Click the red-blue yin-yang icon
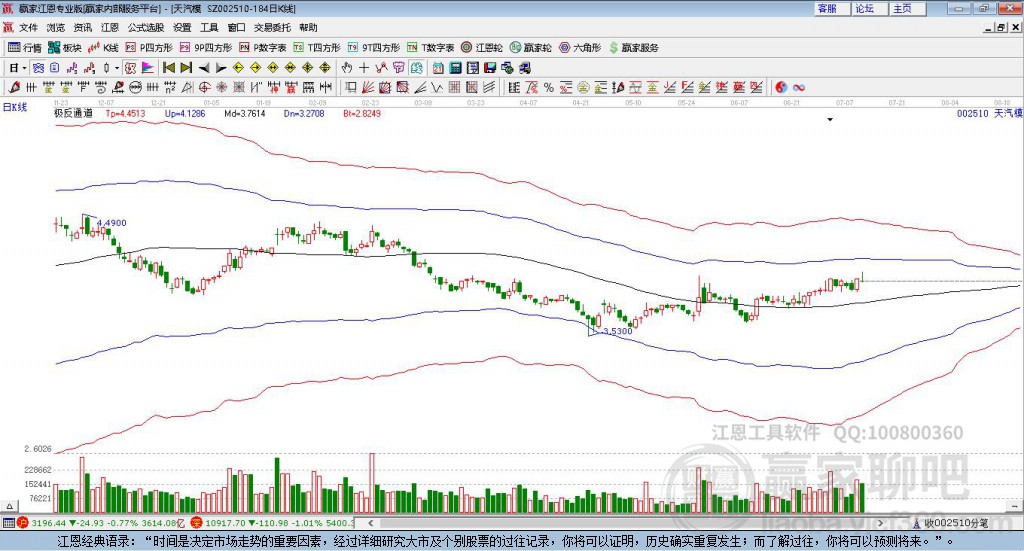This screenshot has height=551, width=1024. tap(780, 87)
